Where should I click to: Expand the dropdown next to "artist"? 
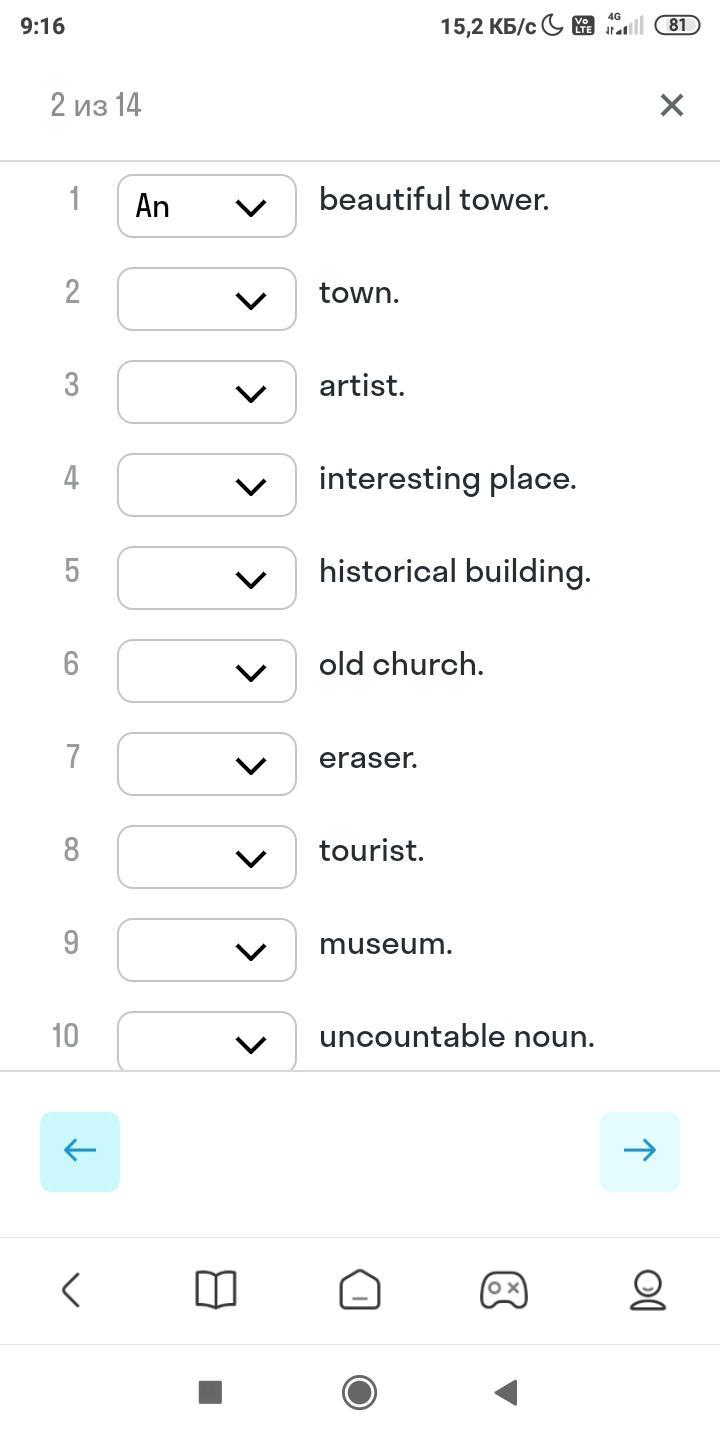click(x=207, y=392)
